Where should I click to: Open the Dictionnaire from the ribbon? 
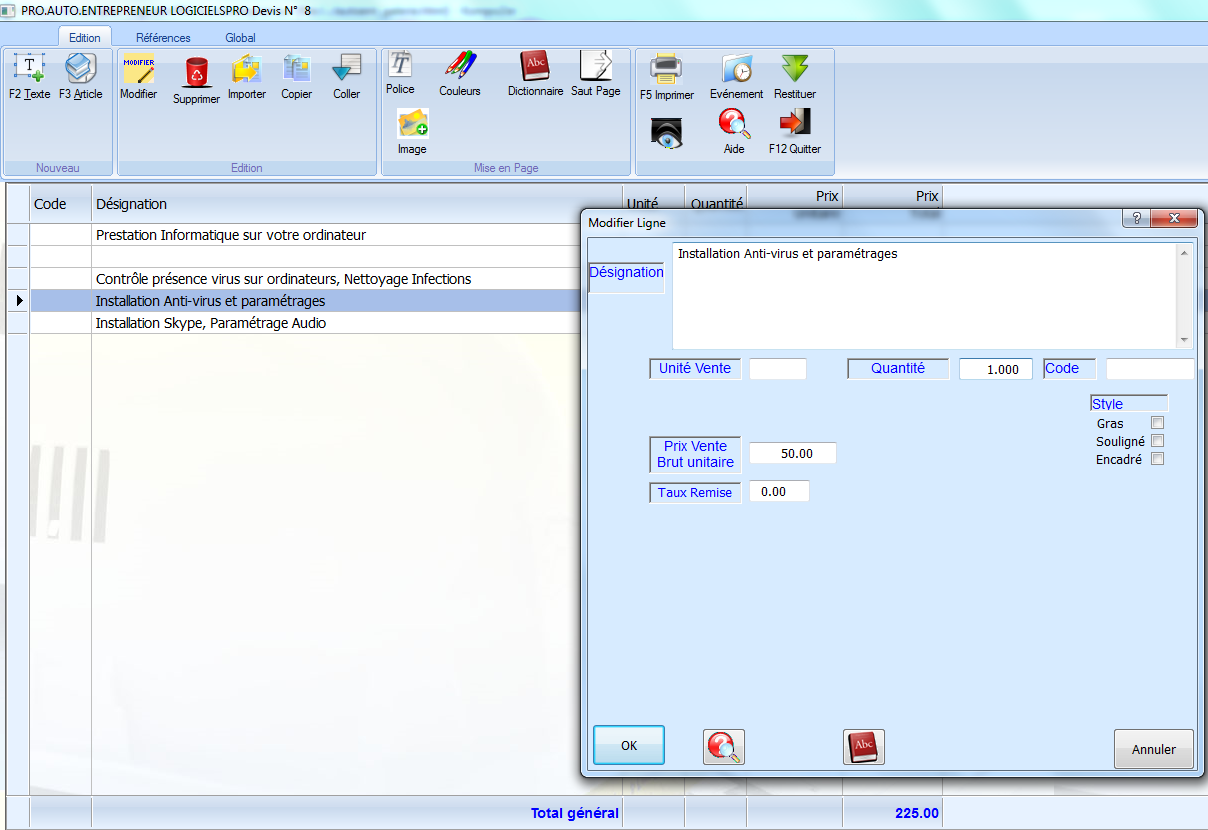point(535,67)
